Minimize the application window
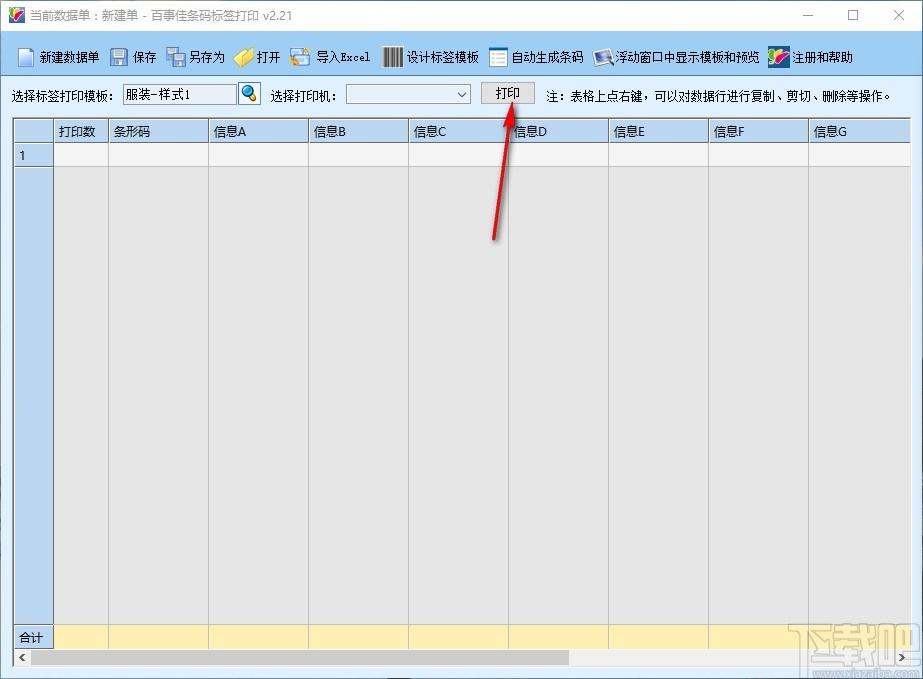Screen dimensions: 923x679 click(x=808, y=15)
